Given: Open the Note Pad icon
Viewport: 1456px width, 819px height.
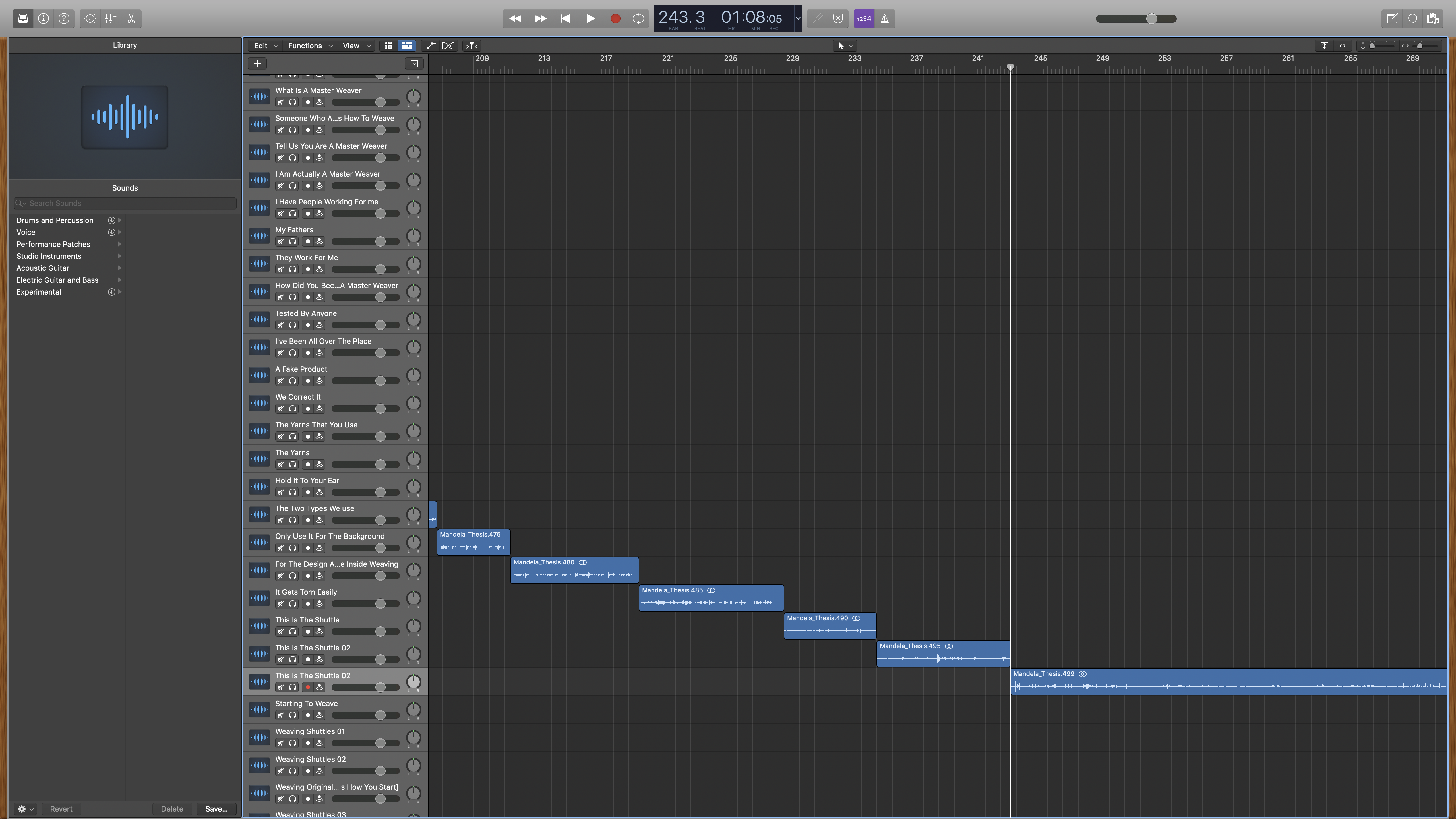Looking at the screenshot, I should 1392,19.
